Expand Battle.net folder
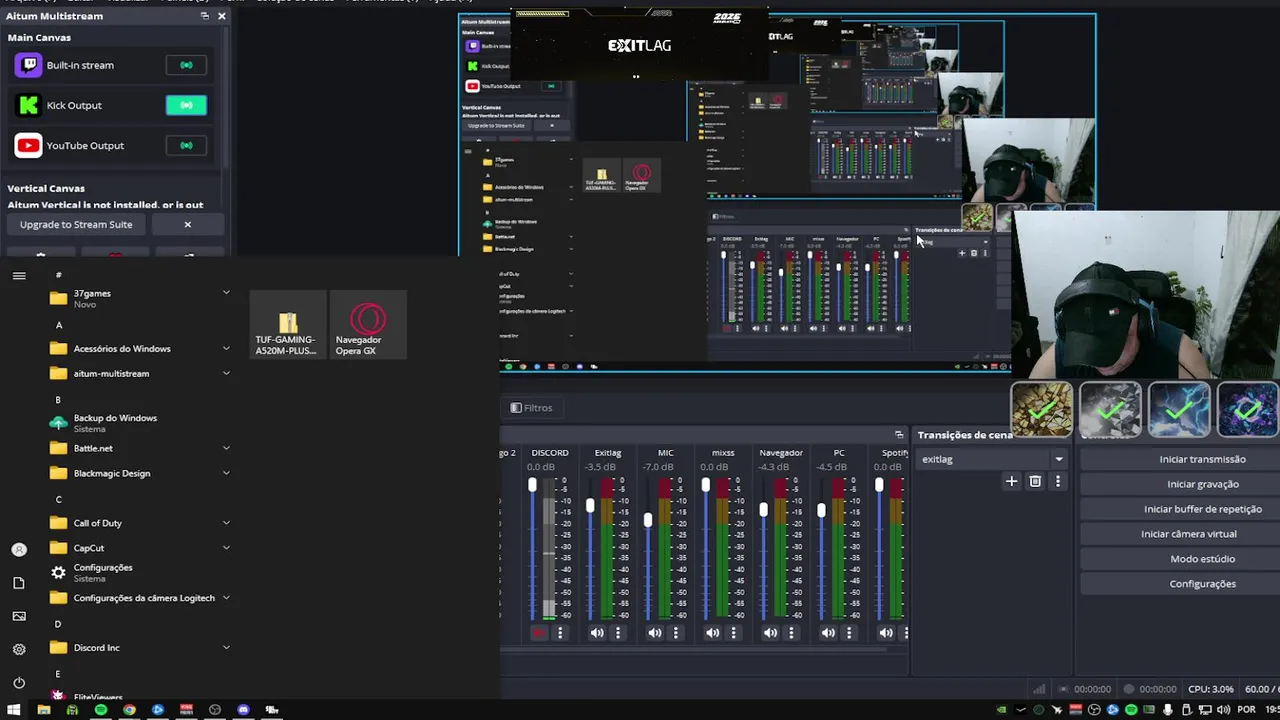 point(226,448)
